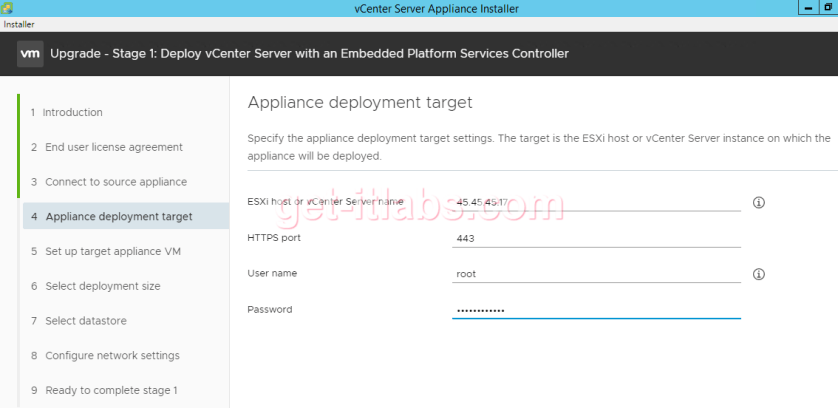Image resolution: width=838 pixels, height=408 pixels.
Task: Open the Installer menu
Action: [x=20, y=23]
